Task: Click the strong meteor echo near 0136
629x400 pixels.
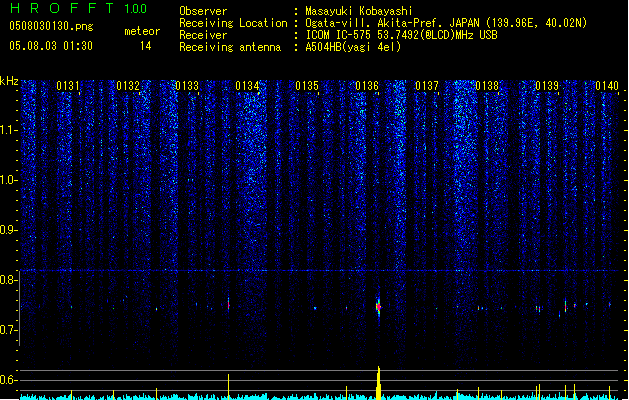Action: coord(378,307)
